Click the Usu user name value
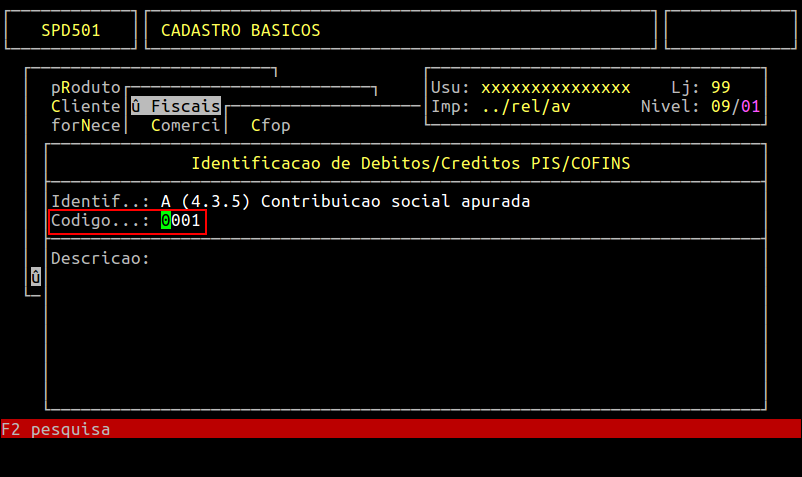 (x=555, y=88)
